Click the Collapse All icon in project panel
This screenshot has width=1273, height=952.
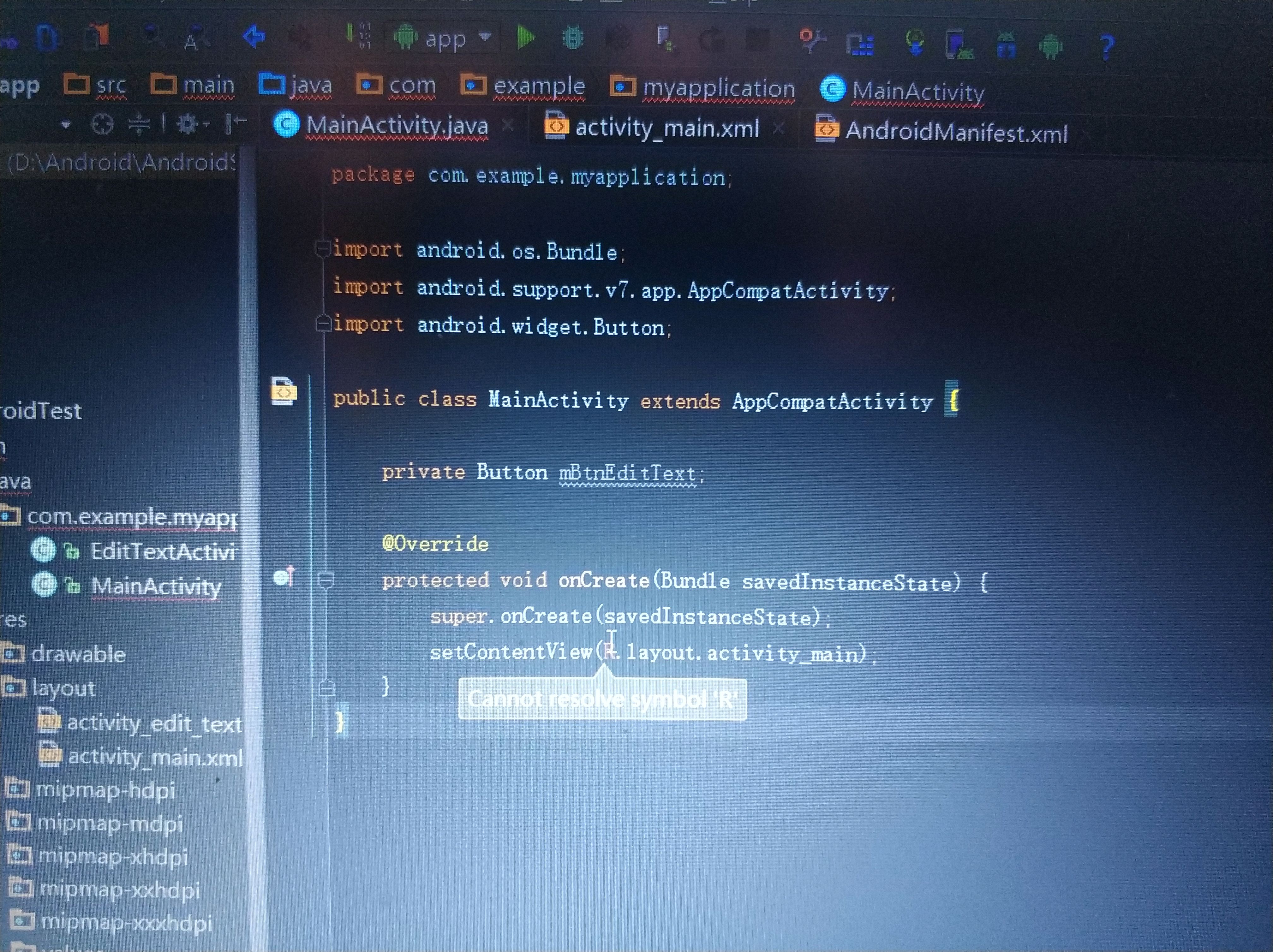(139, 124)
